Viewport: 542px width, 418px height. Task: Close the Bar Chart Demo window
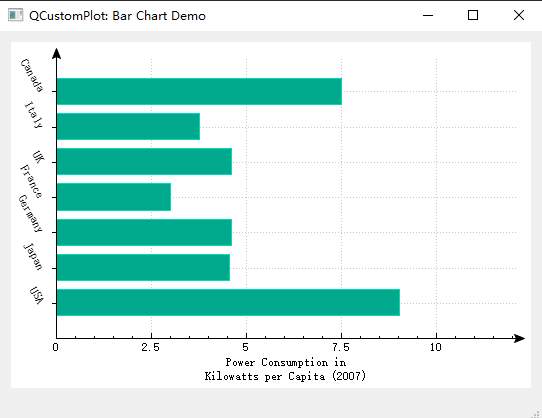[x=519, y=15]
